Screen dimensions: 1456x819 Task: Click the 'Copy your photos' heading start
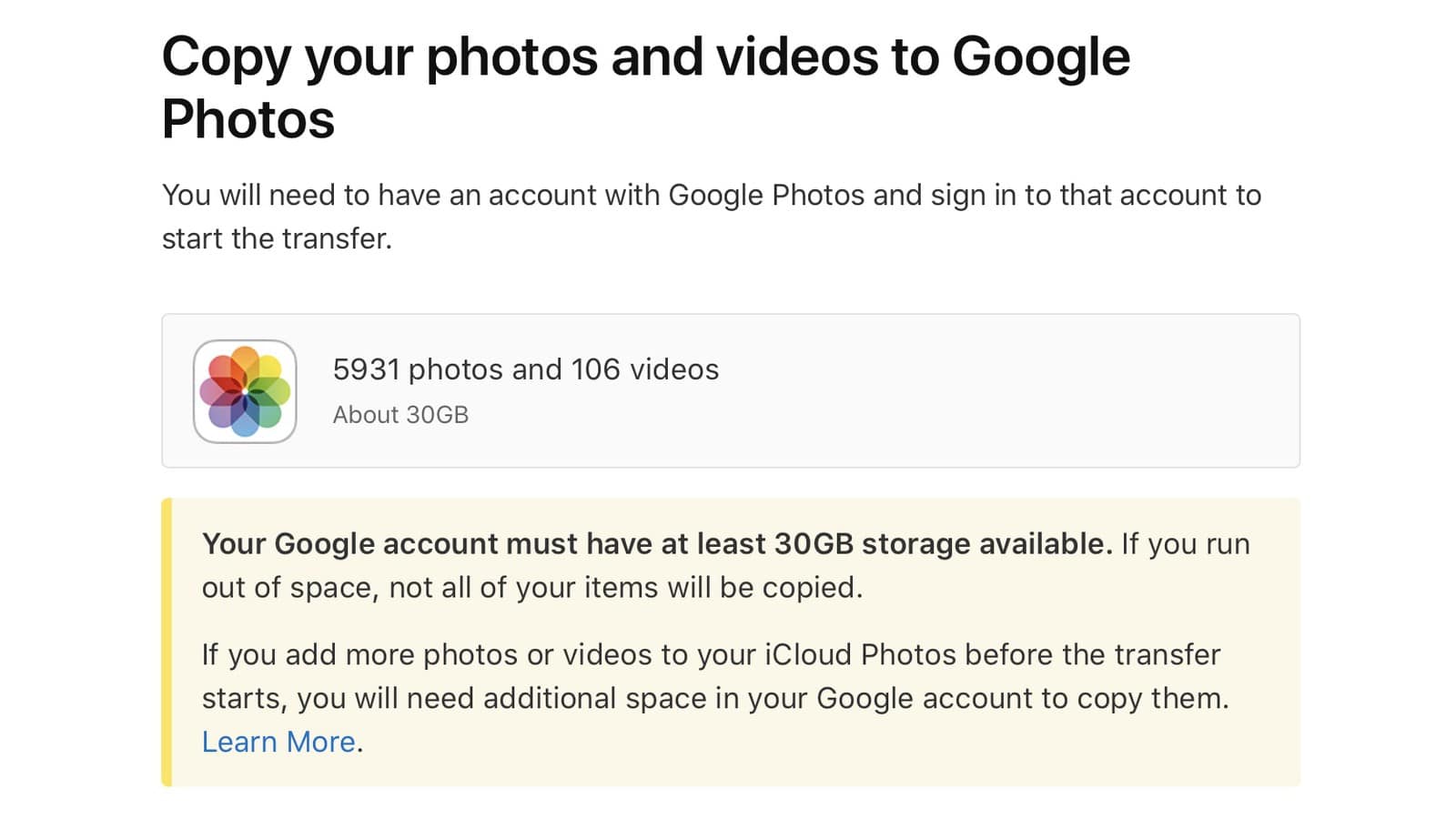[x=291, y=56]
